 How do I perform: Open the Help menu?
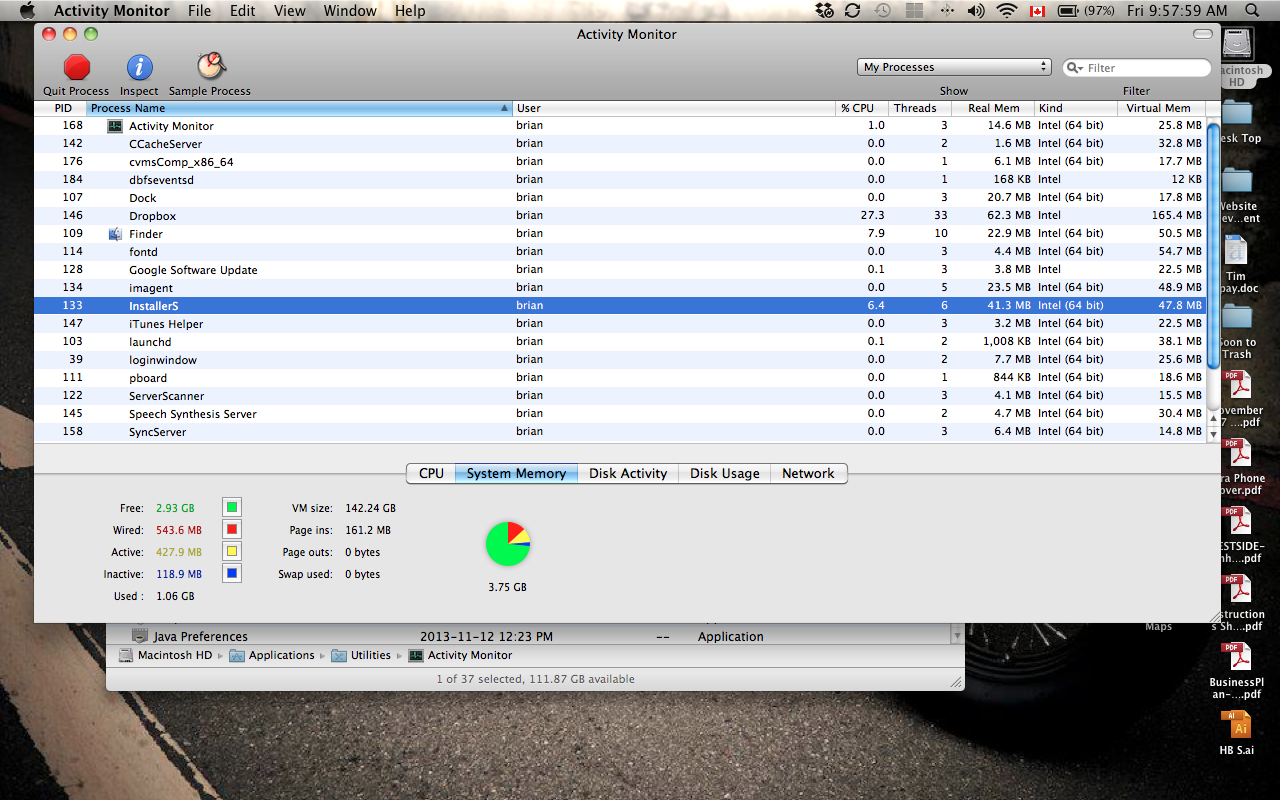(410, 11)
